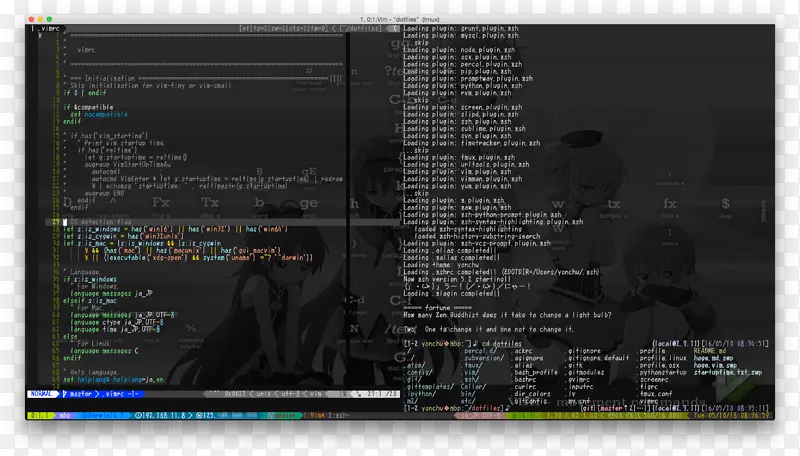Screen dimensions: 800x456
Task: Click 'set helplang& helplang=ja,en' line
Action: tap(113, 379)
